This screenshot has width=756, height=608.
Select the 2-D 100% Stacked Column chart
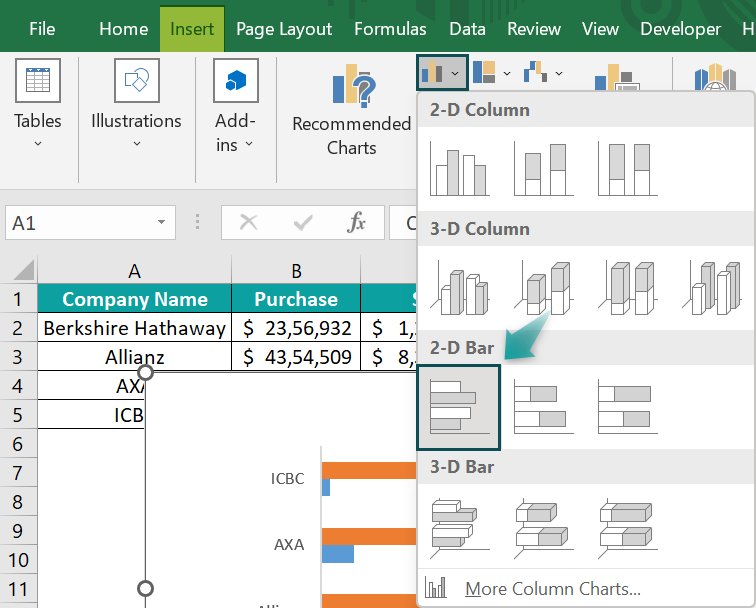(x=627, y=168)
